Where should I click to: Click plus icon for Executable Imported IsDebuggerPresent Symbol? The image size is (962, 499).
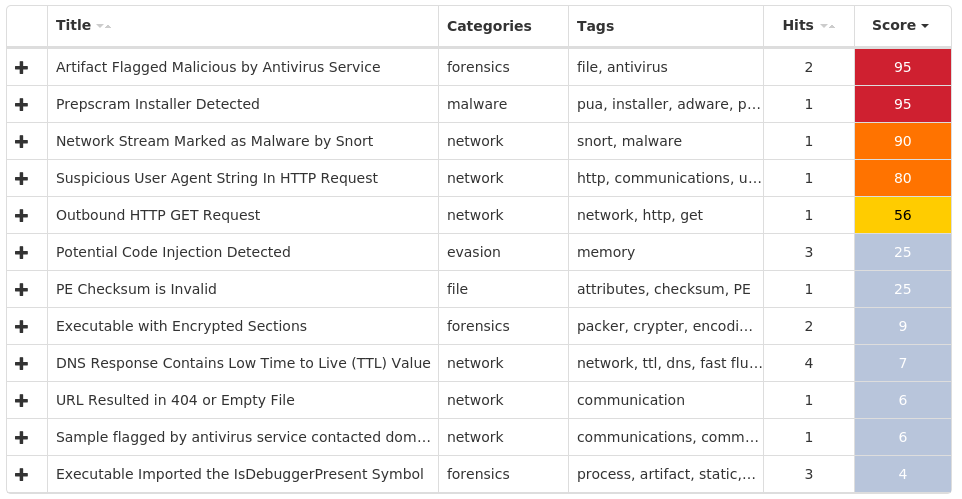point(21,474)
